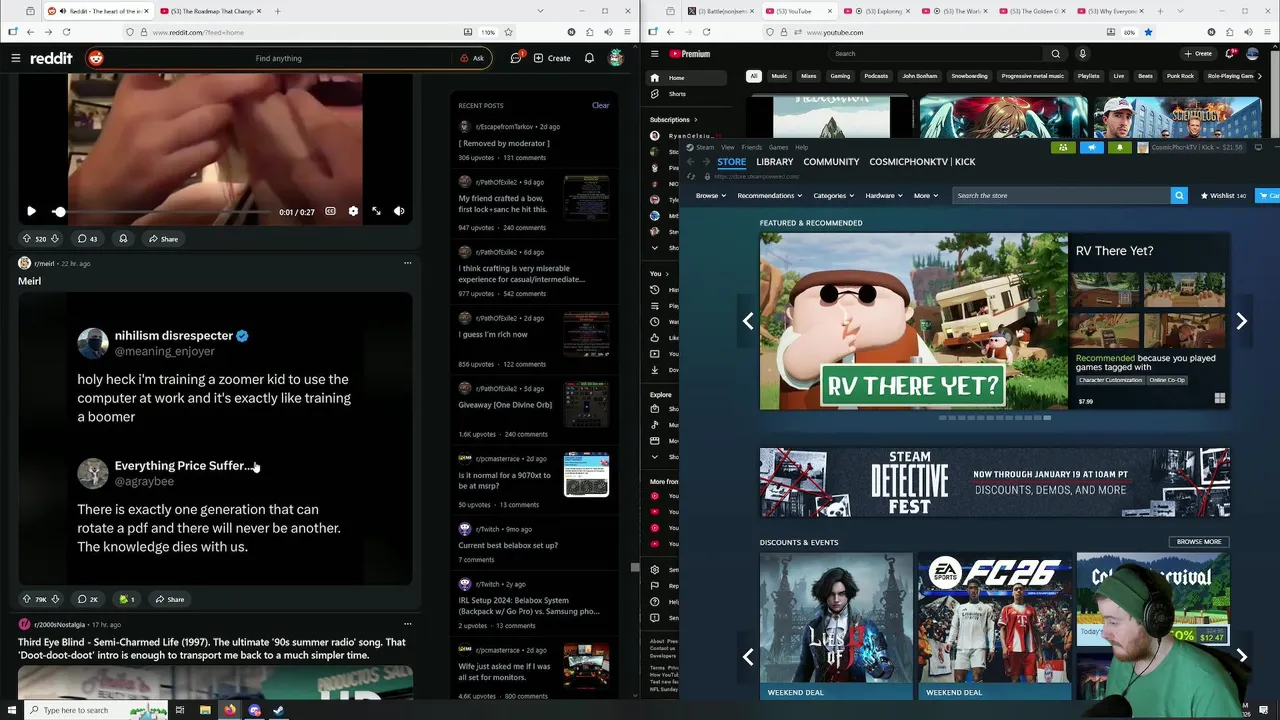Open options menu for r/meirl post
The height and width of the screenshot is (720, 1280).
407,263
